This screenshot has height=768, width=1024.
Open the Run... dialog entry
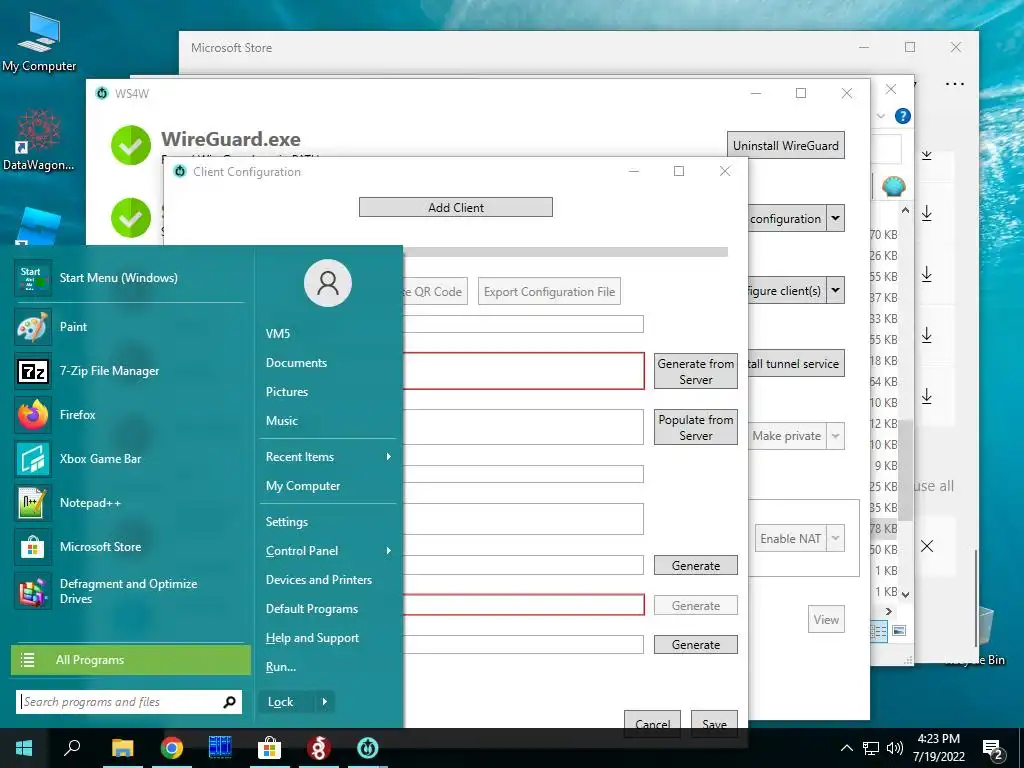[281, 667]
